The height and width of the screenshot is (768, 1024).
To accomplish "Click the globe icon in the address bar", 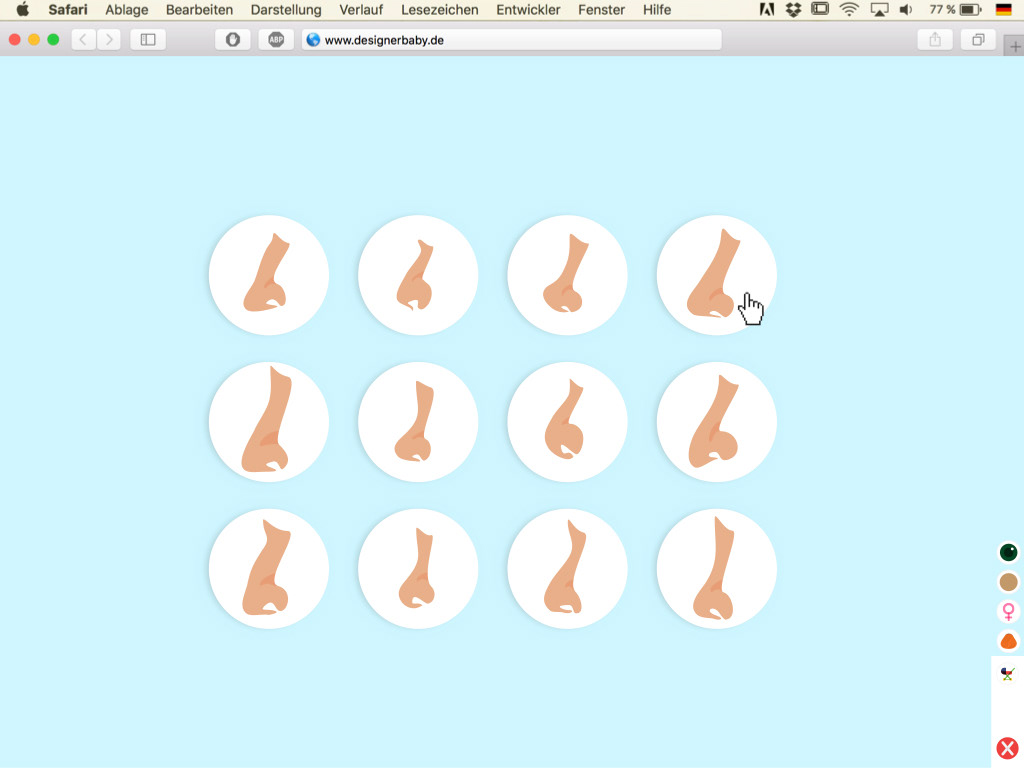I will 313,40.
